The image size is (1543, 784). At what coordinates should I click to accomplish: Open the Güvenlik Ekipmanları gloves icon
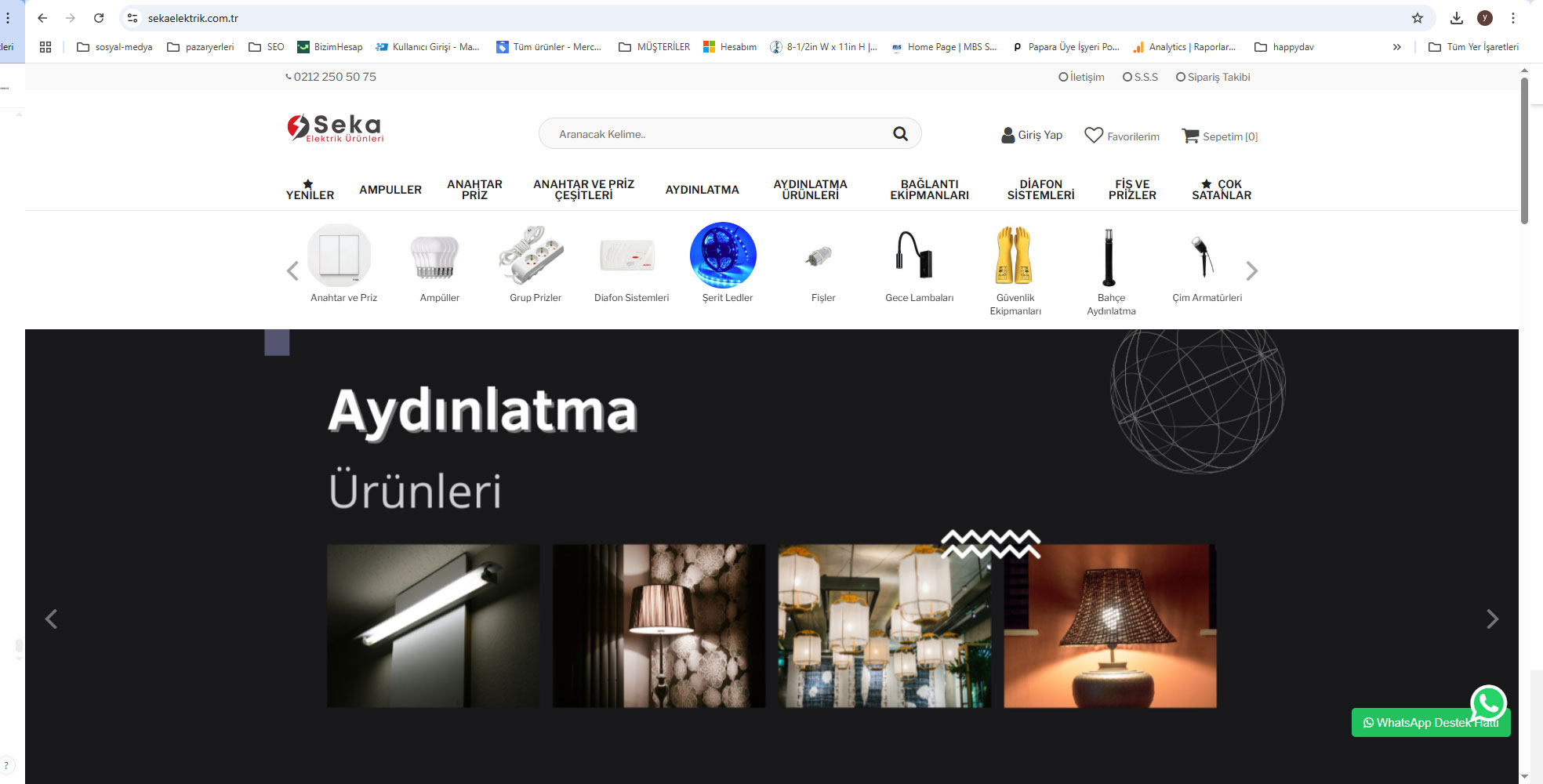[1015, 256]
